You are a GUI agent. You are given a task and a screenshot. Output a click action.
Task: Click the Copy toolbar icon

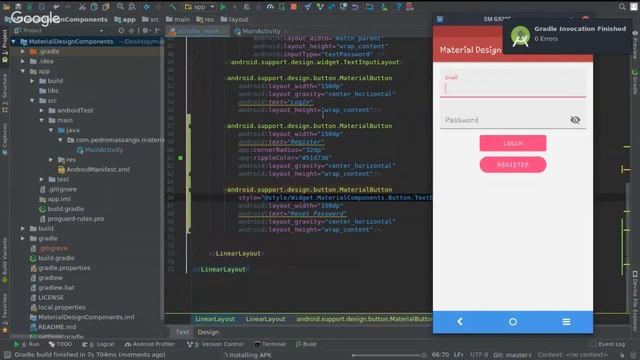[94, 7]
